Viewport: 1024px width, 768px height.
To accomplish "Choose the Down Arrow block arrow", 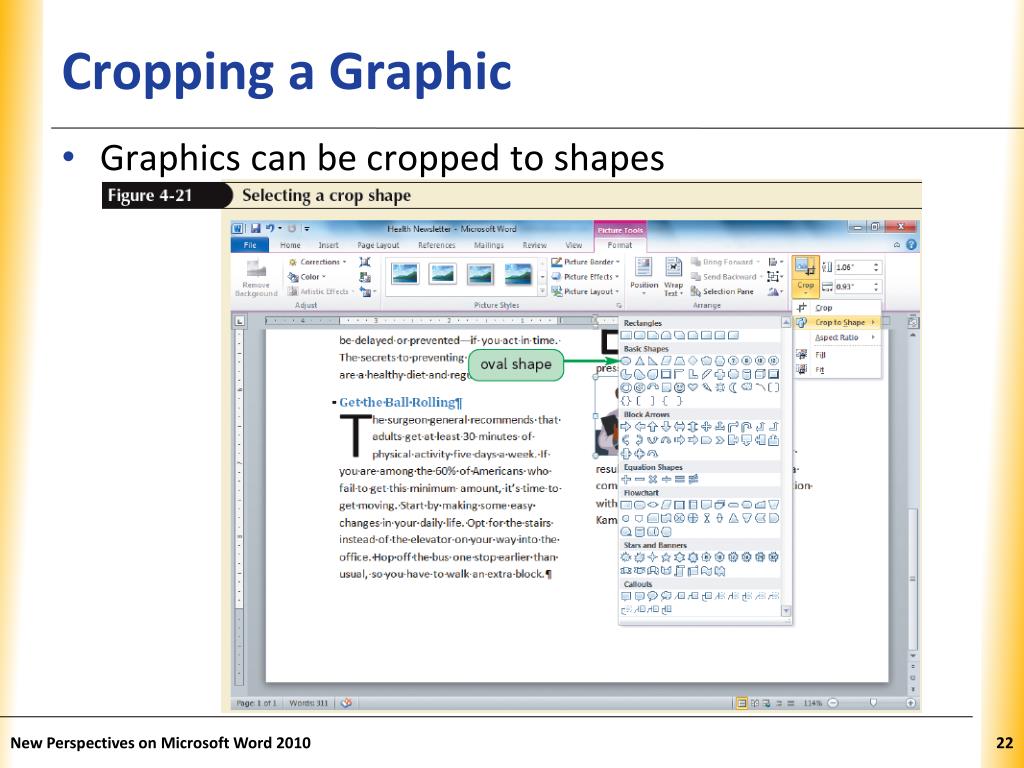I will click(x=666, y=426).
